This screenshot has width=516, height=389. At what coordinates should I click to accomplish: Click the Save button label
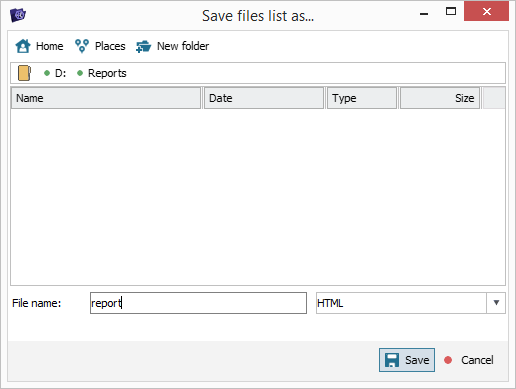(417, 360)
